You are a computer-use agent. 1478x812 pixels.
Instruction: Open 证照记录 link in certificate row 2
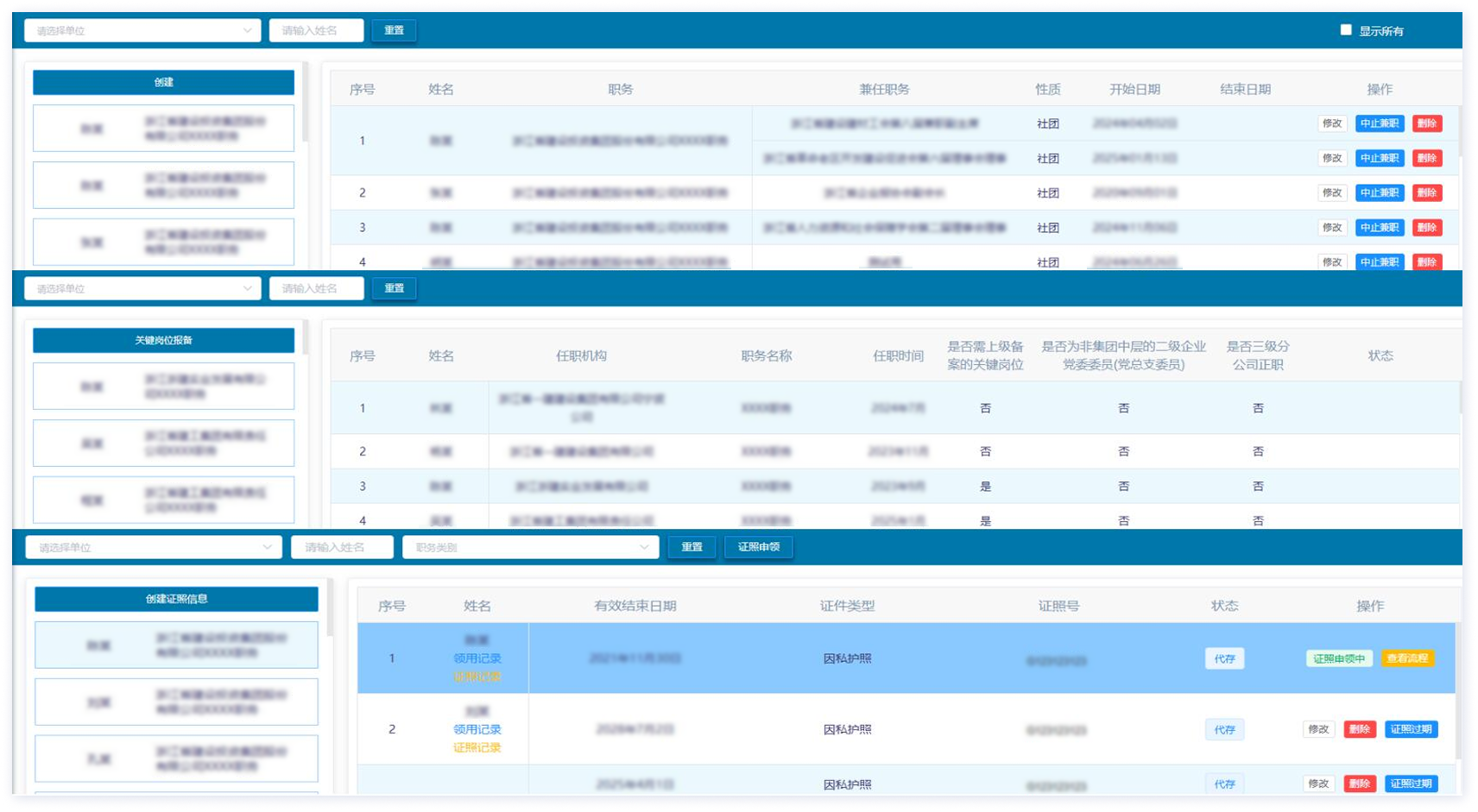(x=477, y=747)
